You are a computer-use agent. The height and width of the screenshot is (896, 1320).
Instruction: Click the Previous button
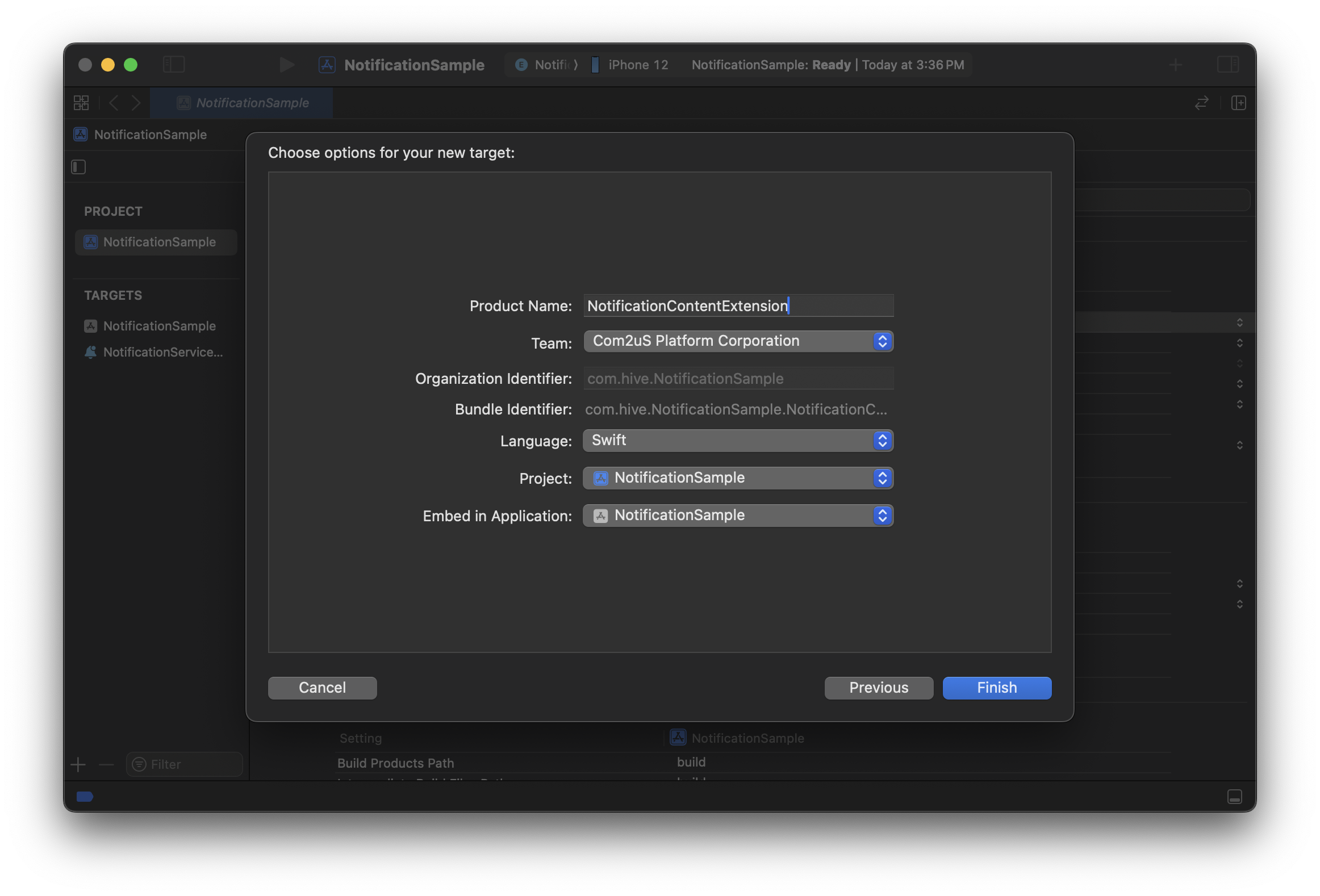click(x=878, y=688)
